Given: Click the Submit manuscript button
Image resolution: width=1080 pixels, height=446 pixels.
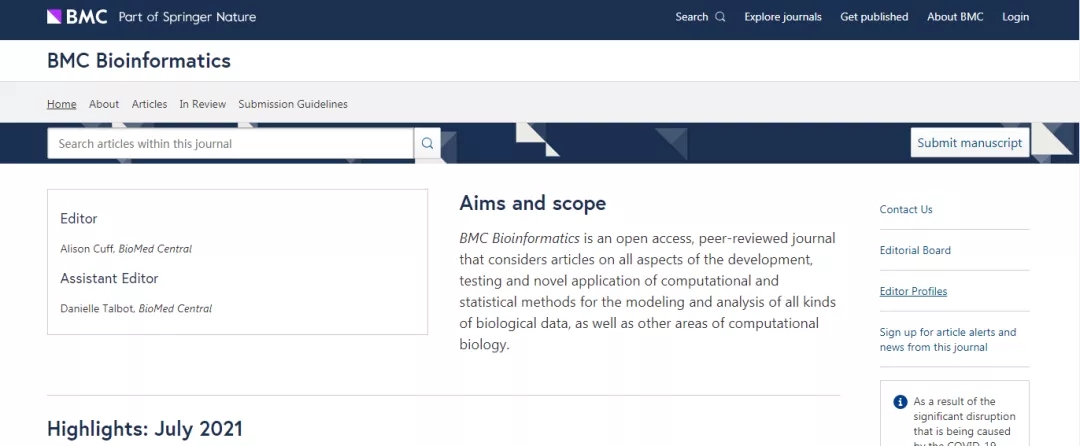Looking at the screenshot, I should click(x=970, y=142).
